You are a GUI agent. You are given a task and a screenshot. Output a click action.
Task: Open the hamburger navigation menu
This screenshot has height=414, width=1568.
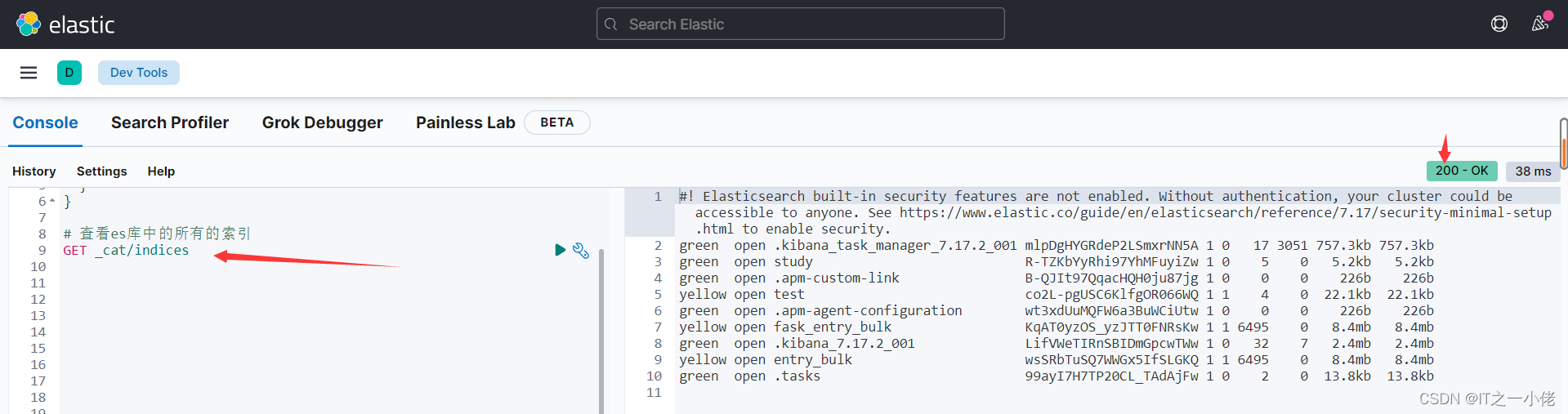(29, 73)
